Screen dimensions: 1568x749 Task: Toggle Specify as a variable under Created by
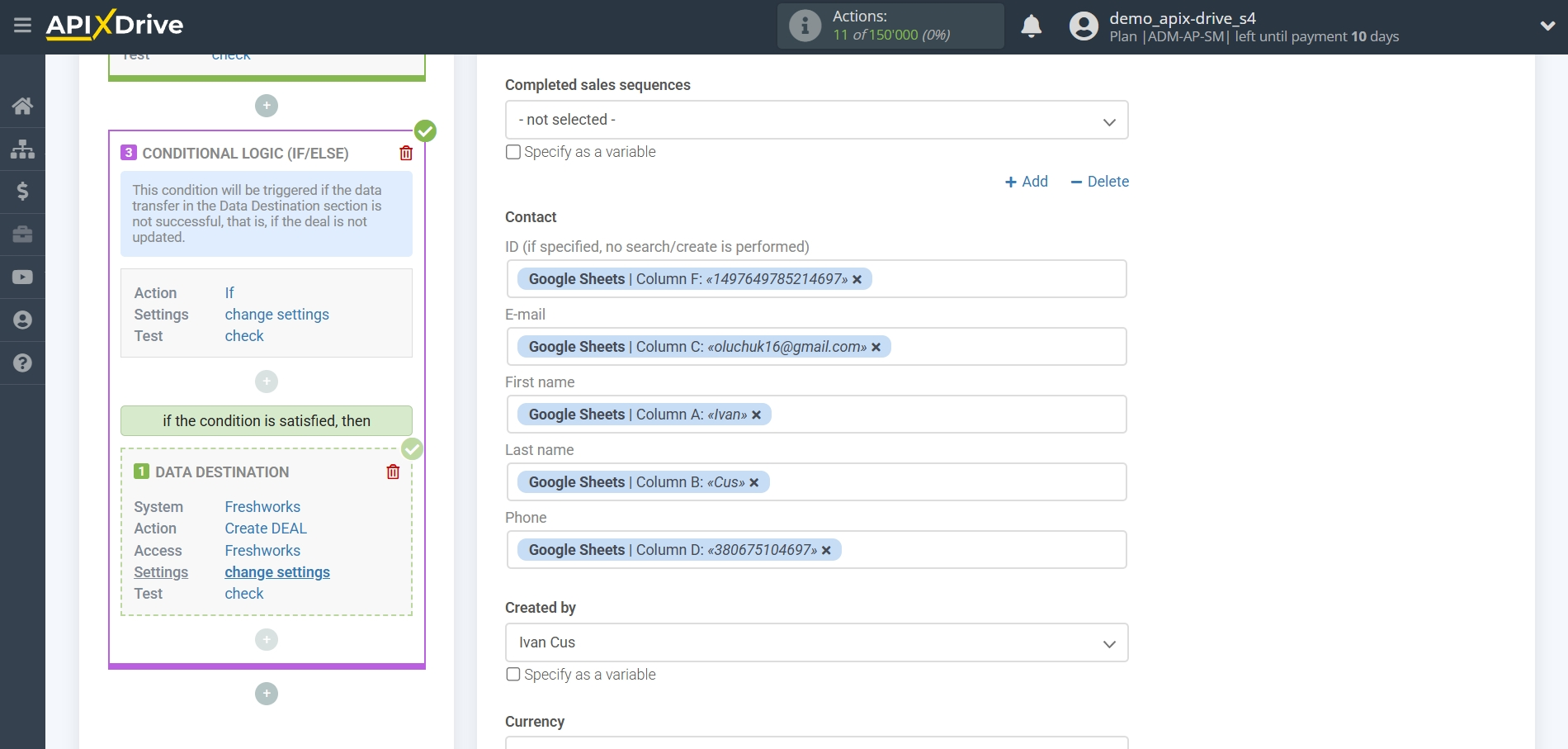point(512,675)
